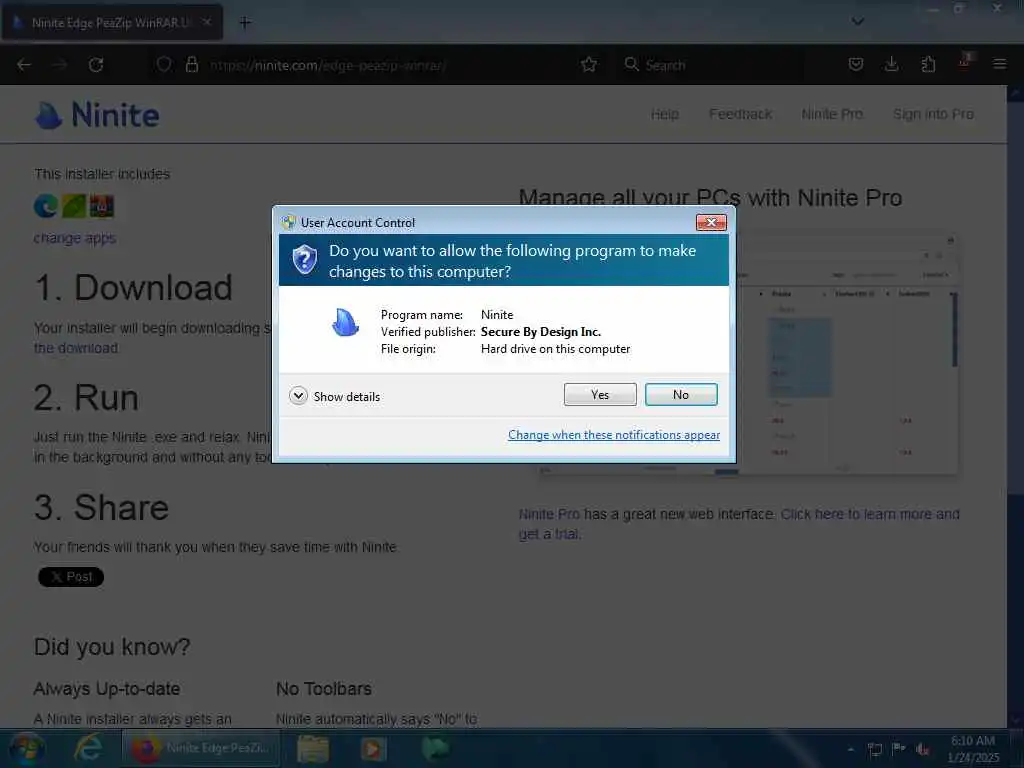Viewport: 1024px width, 768px height.
Task: Click the WinRAR app icon under installer includes
Action: point(102,206)
